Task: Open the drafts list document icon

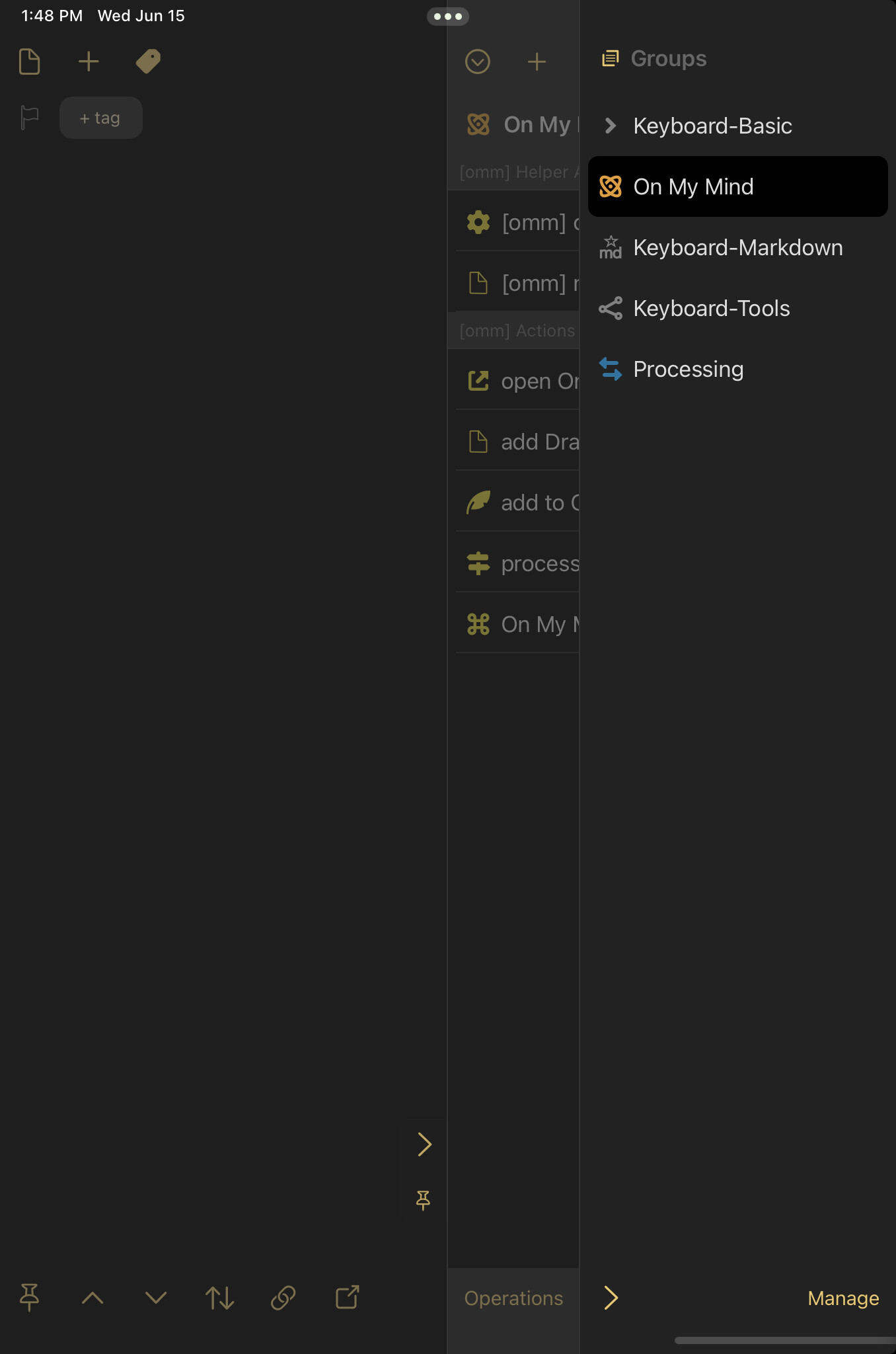Action: pyautogui.click(x=30, y=61)
